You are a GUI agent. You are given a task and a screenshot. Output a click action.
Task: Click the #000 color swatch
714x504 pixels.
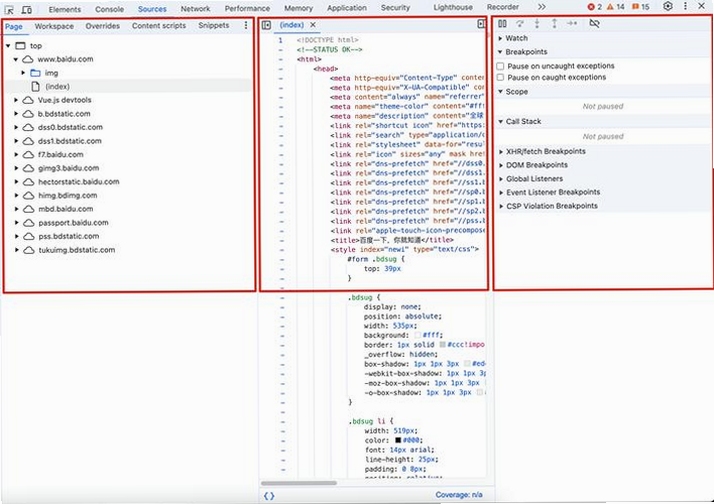[398, 440]
